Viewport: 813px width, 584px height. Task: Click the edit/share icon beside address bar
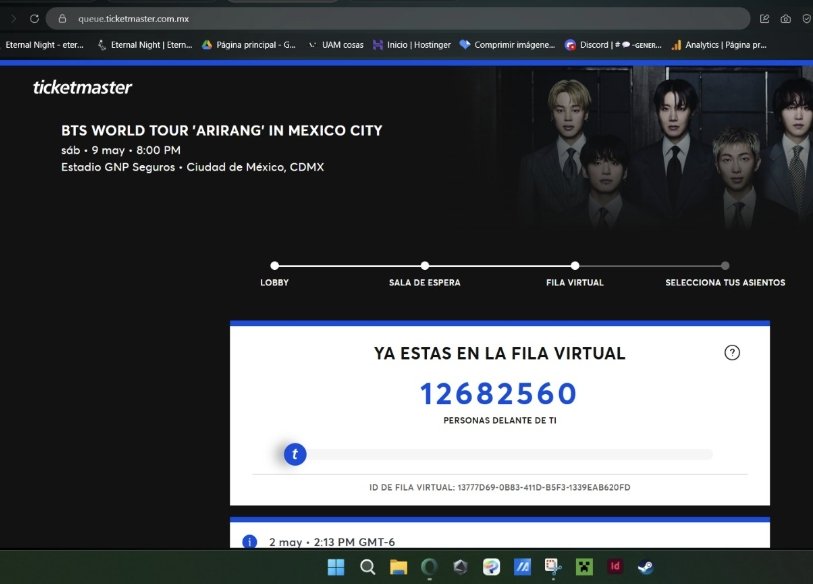(764, 19)
